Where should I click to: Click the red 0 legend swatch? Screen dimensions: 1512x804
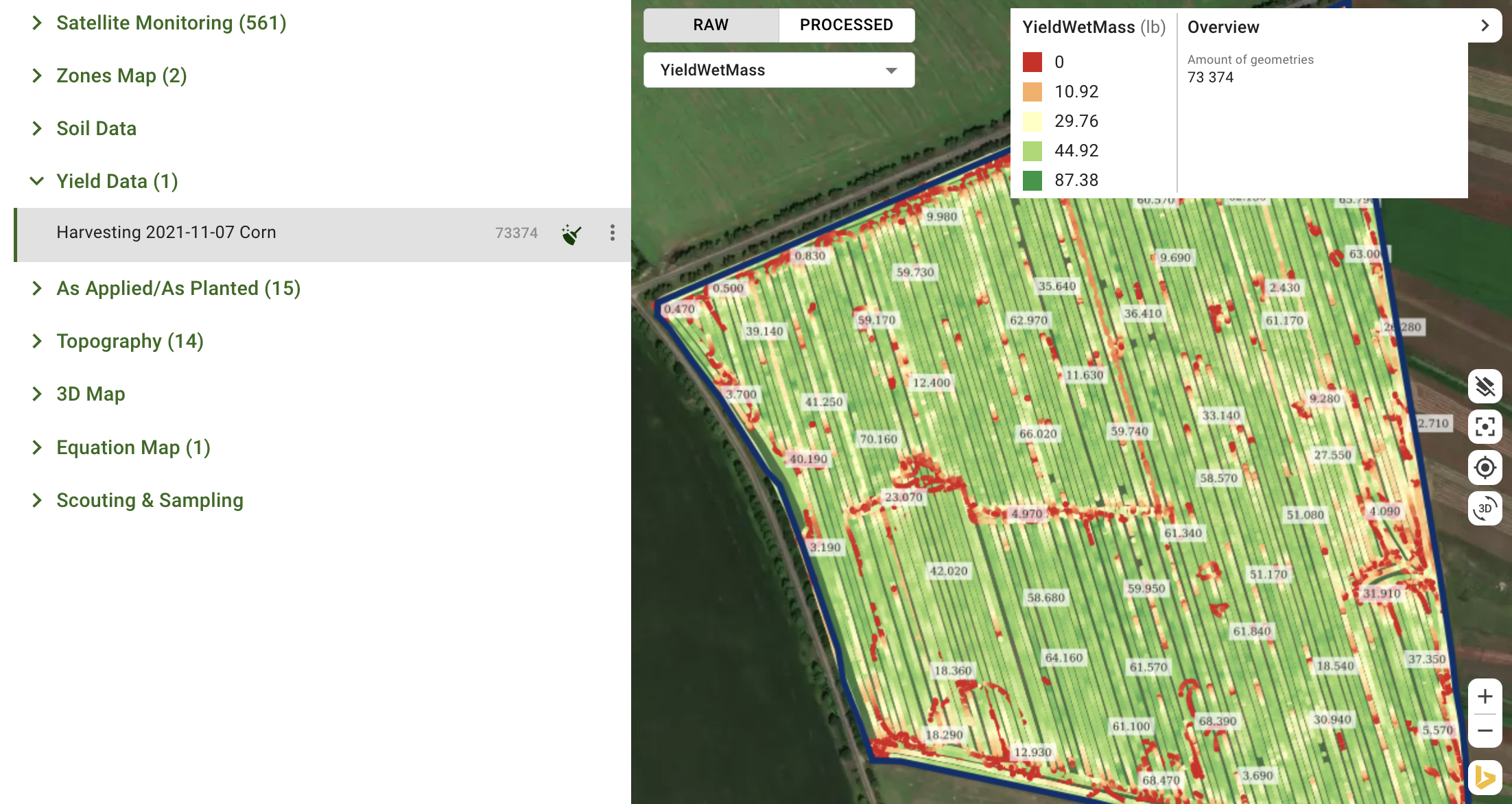coord(1032,62)
